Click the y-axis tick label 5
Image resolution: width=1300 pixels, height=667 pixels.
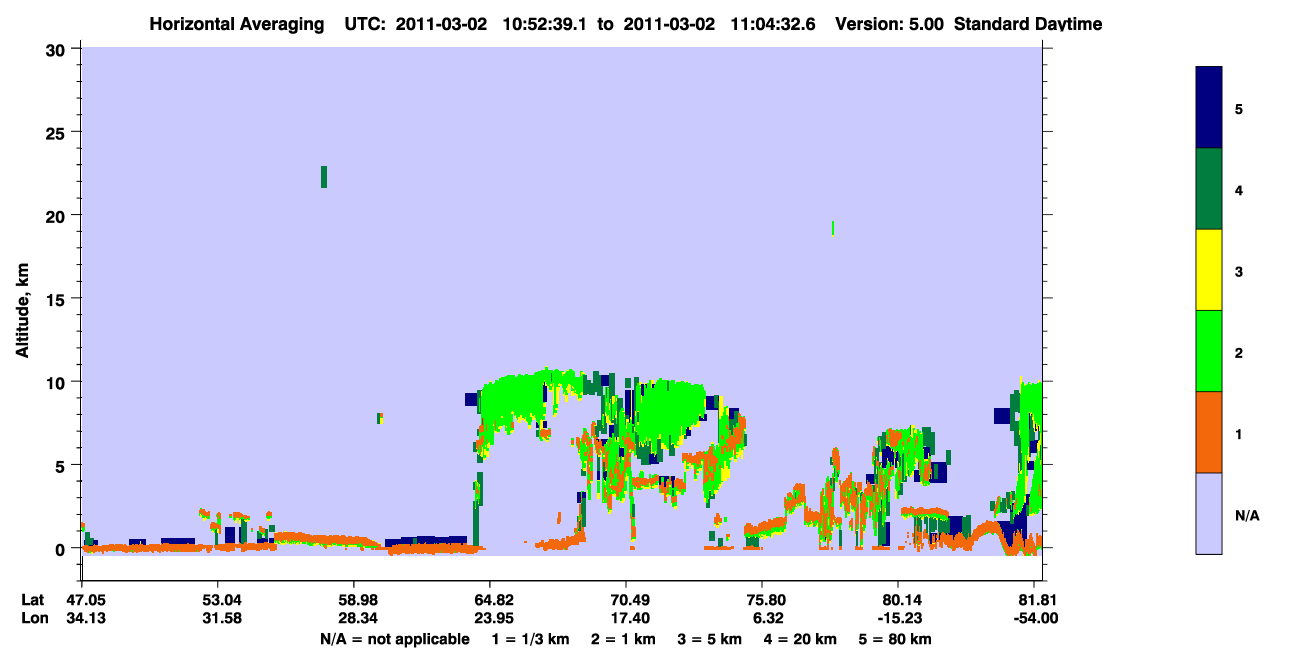62,465
